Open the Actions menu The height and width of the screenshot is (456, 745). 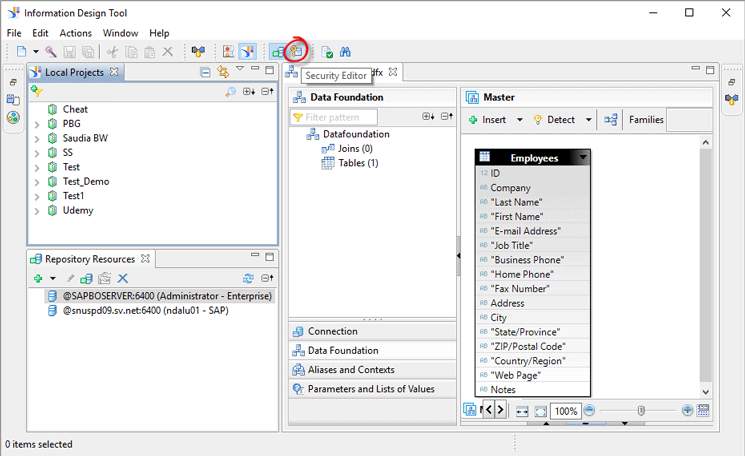75,33
